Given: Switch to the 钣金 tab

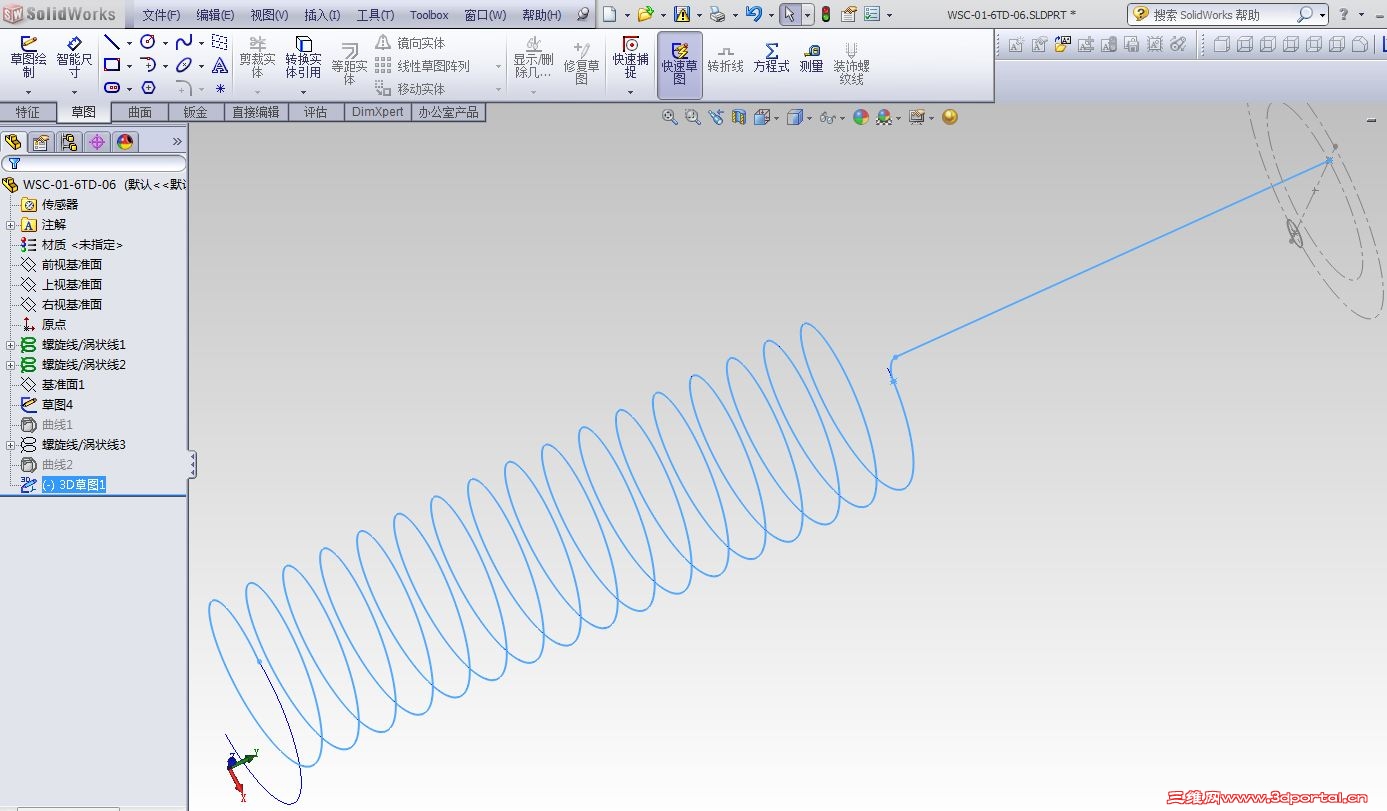Looking at the screenshot, I should (196, 112).
